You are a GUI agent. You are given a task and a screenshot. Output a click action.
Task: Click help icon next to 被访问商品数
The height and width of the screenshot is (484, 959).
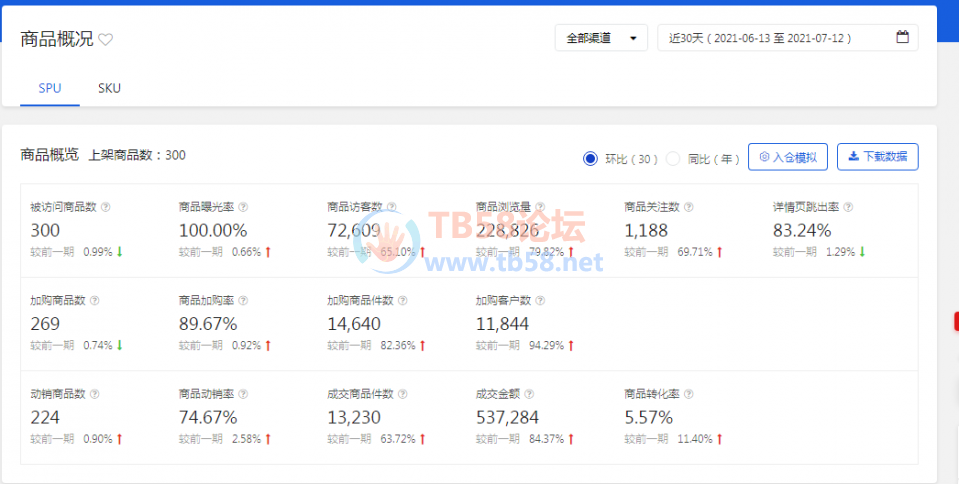pyautogui.click(x=105, y=207)
